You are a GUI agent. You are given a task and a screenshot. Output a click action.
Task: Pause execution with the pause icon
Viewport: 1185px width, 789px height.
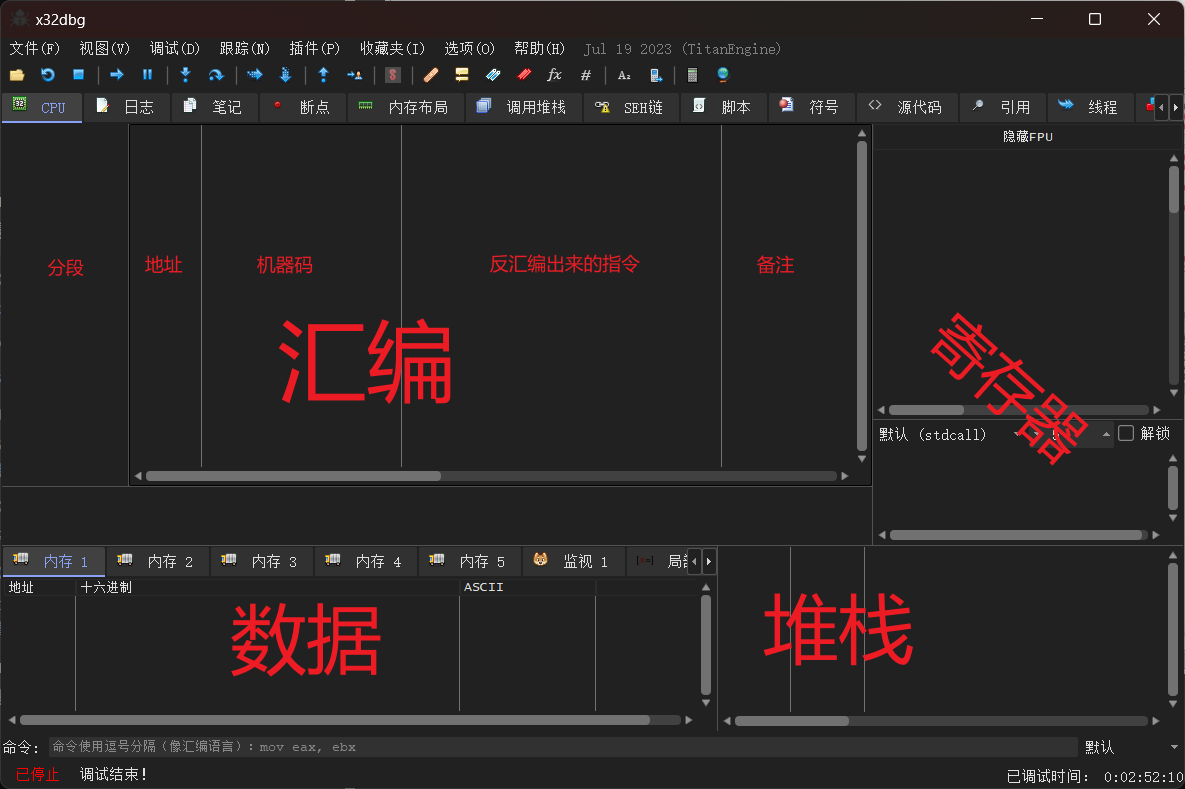pos(147,75)
